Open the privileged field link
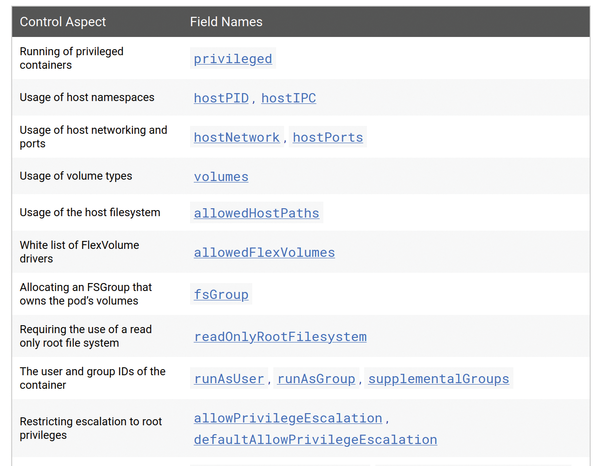600x466 pixels. tap(233, 59)
